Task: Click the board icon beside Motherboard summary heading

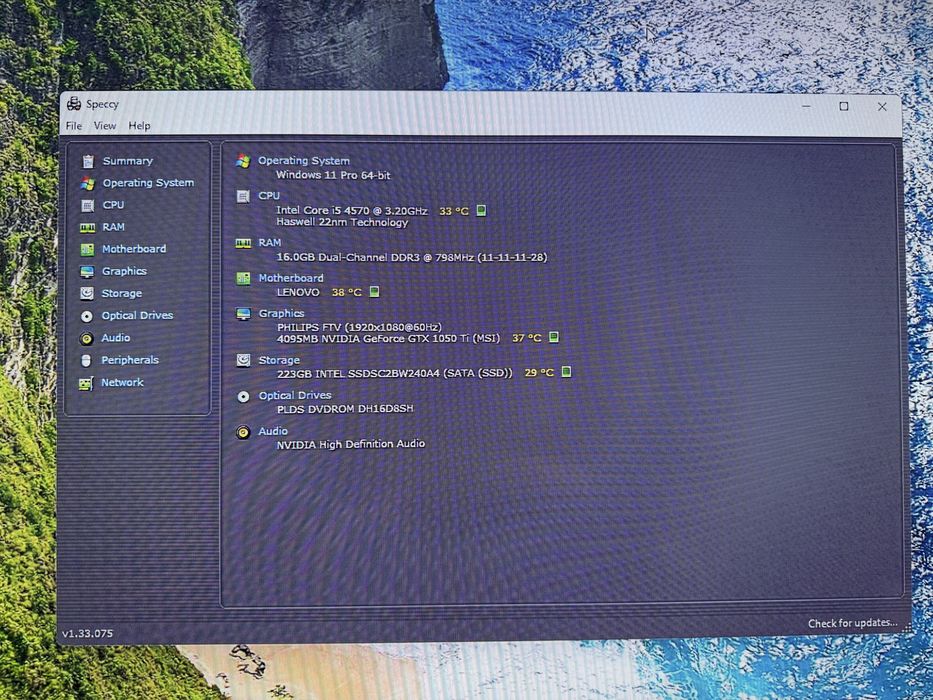Action: 243,279
